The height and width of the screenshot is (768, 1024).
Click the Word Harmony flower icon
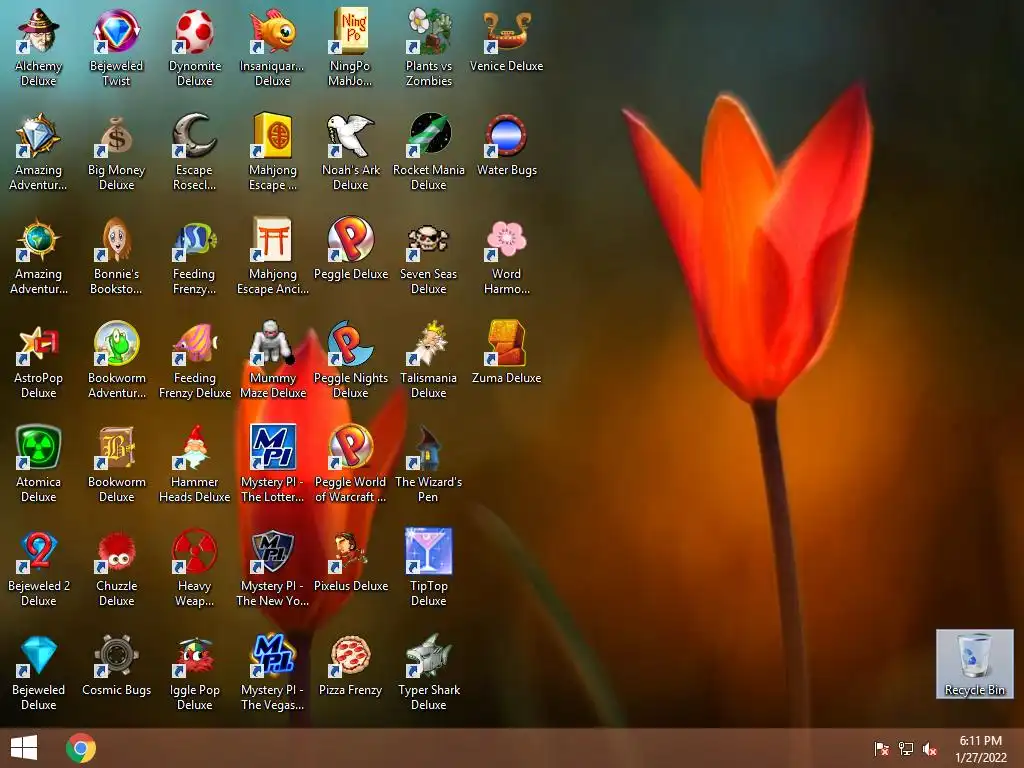click(506, 239)
